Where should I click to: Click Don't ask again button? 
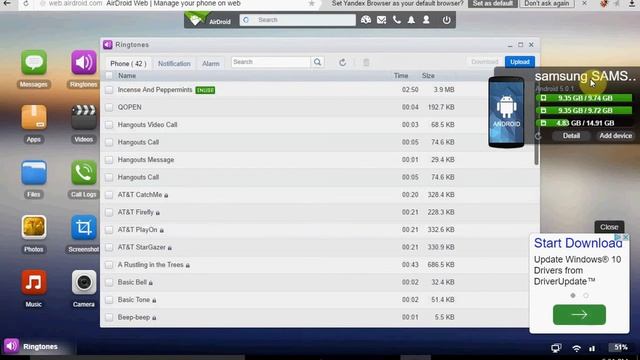tap(547, 4)
